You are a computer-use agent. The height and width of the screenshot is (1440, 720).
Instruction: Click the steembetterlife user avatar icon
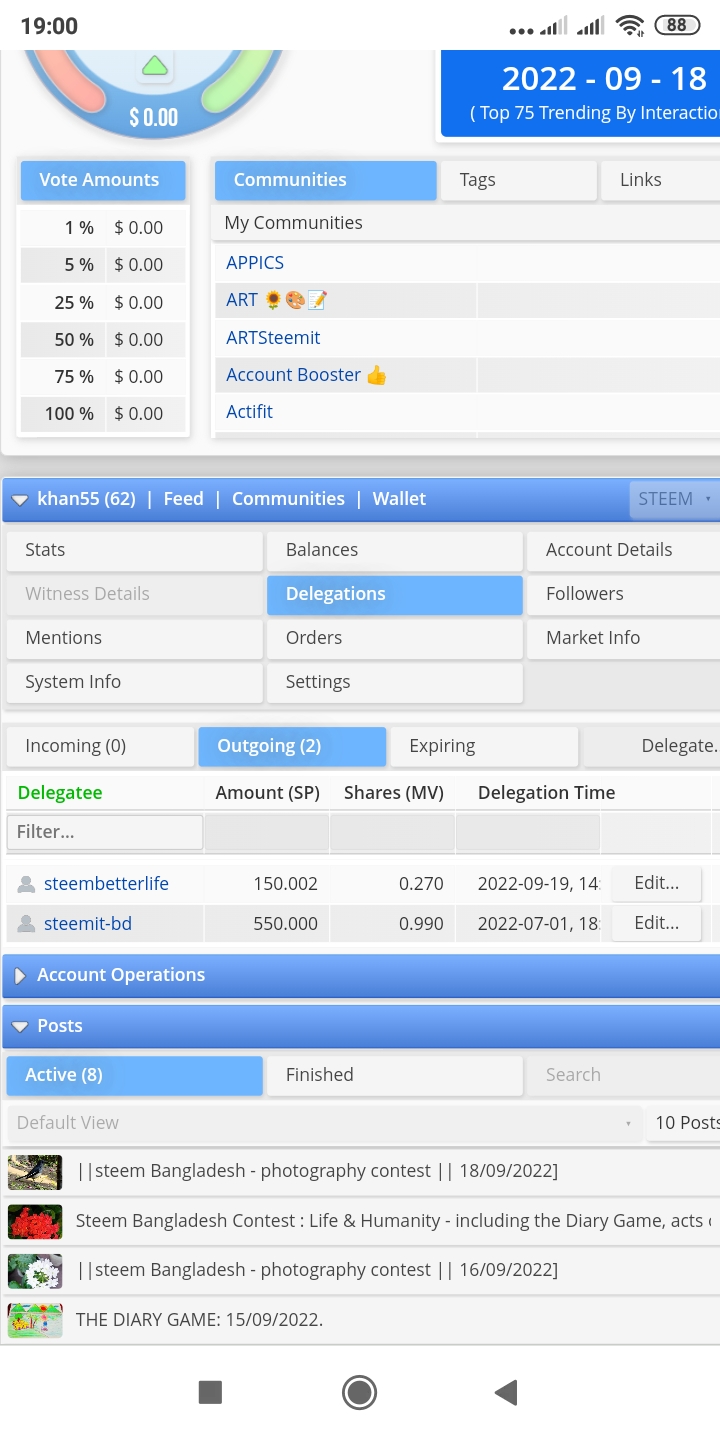click(27, 884)
